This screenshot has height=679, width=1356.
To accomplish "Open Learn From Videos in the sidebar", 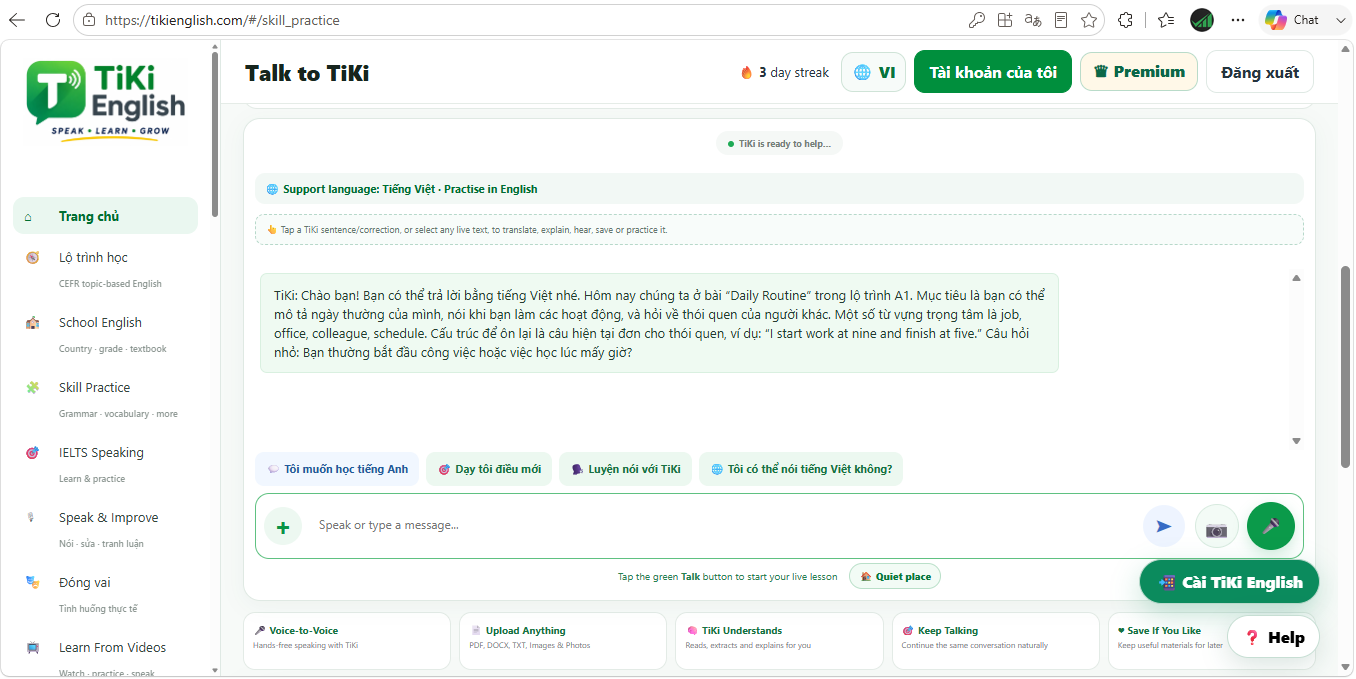I will click(x=106, y=657).
